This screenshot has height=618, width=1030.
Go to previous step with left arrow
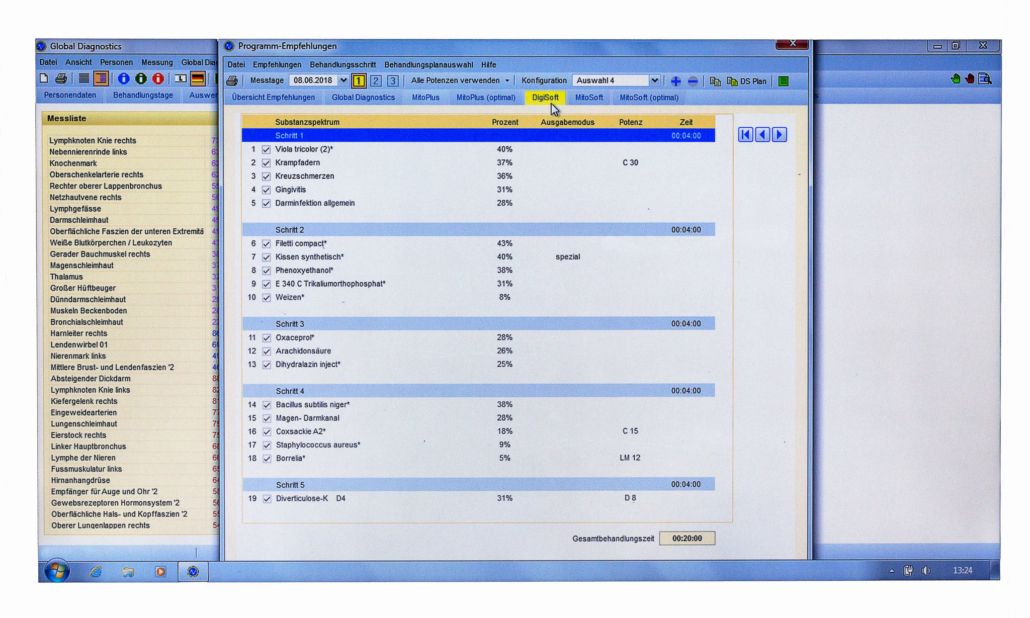[x=763, y=135]
